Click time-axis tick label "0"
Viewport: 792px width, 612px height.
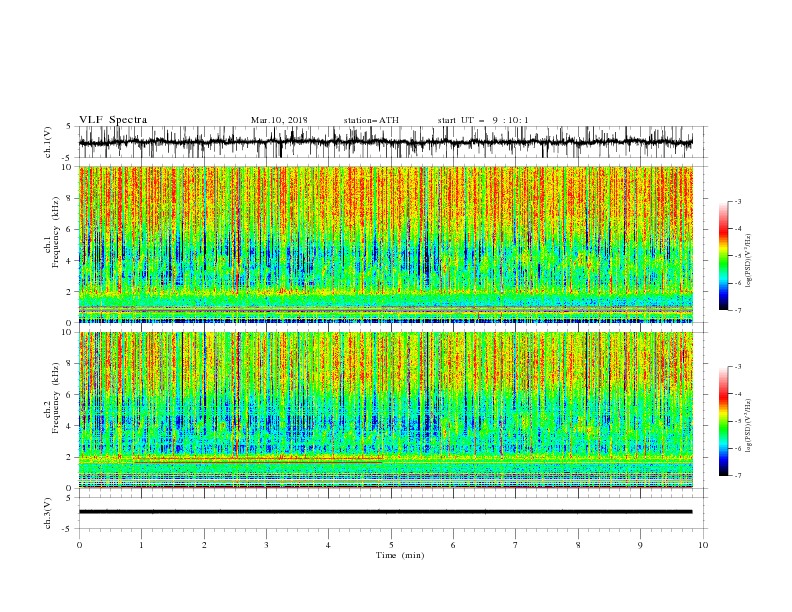(79, 545)
